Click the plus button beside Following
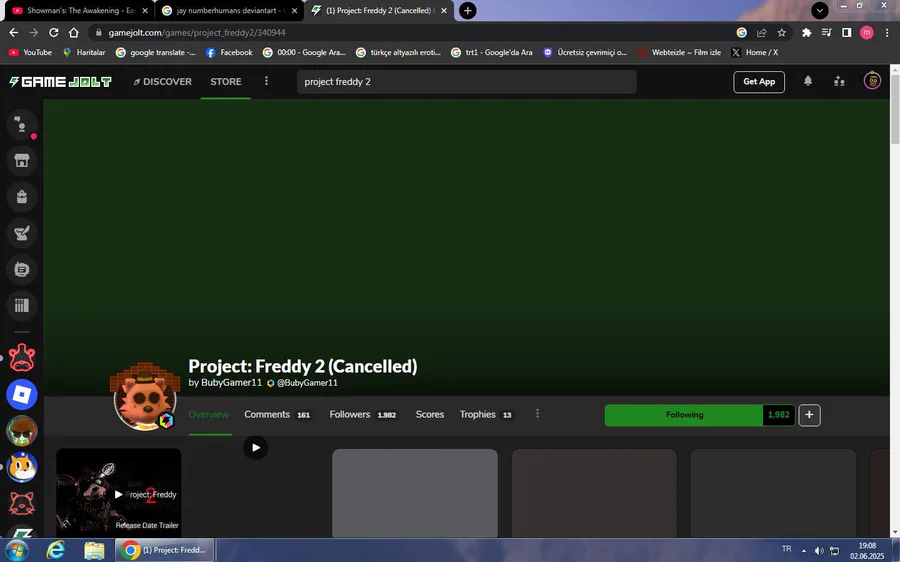 pos(809,415)
